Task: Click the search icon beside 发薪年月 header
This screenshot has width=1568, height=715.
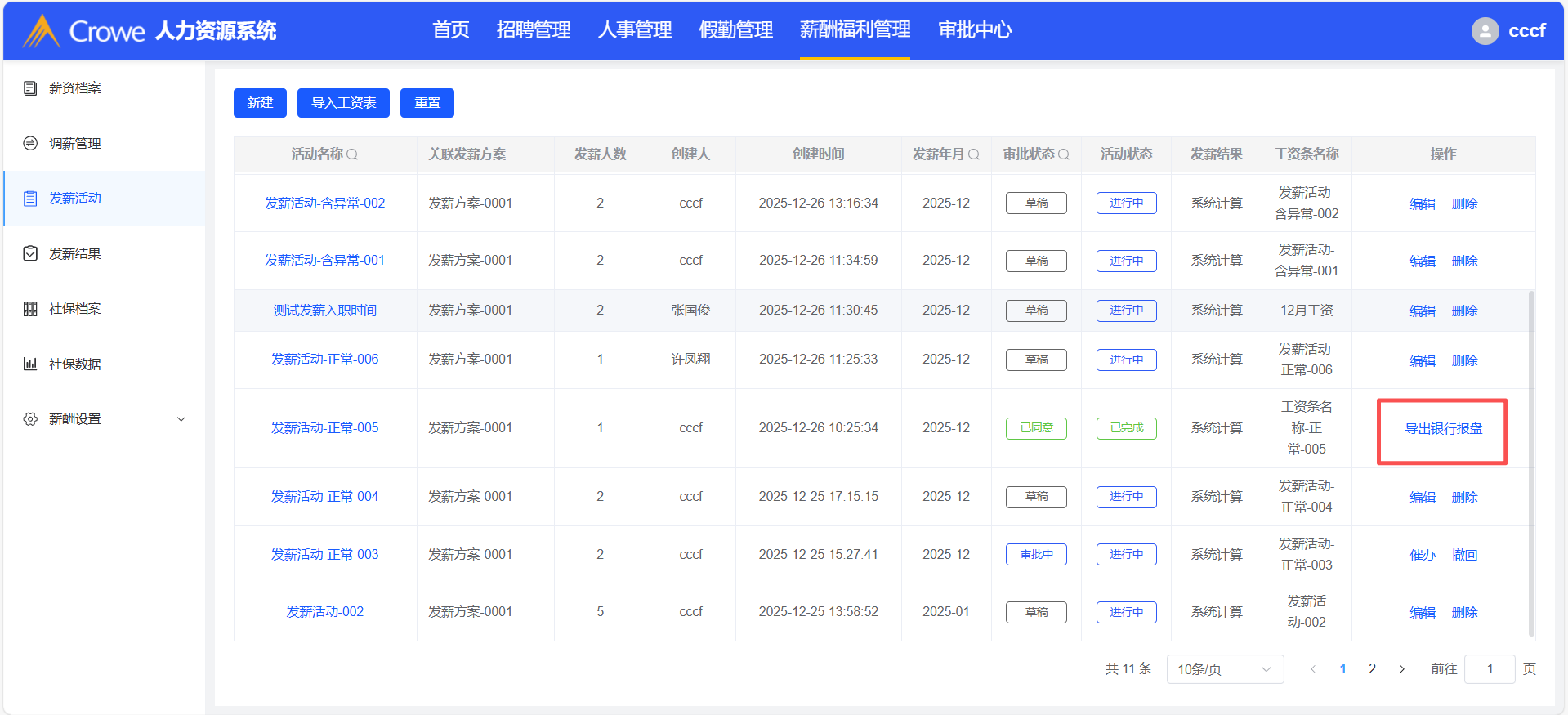Action: pos(974,154)
